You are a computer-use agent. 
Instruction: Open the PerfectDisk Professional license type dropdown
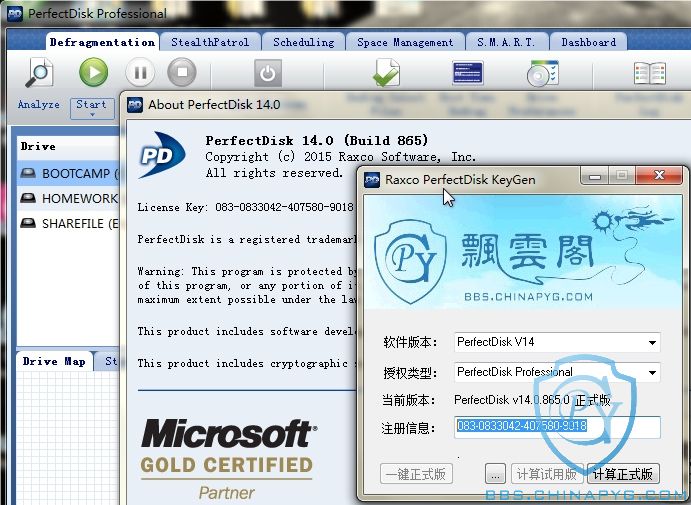click(x=557, y=372)
